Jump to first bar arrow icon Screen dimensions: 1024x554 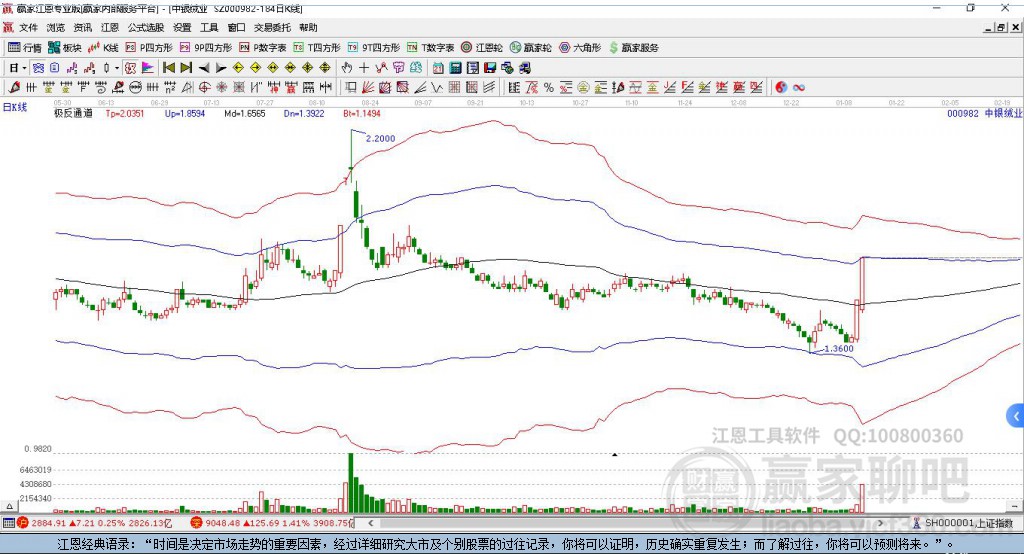(168, 68)
